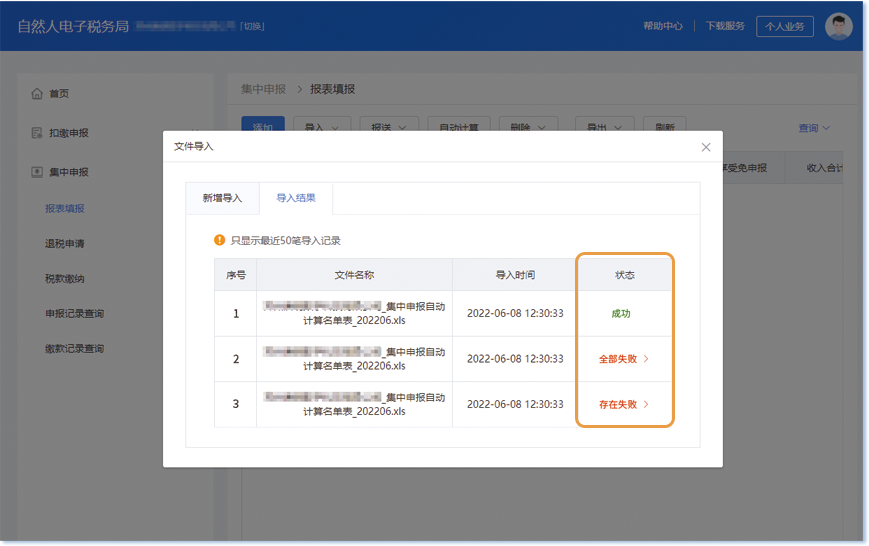Open 退税申请 in sidebar
This screenshot has height=546, width=869.
click(x=64, y=244)
